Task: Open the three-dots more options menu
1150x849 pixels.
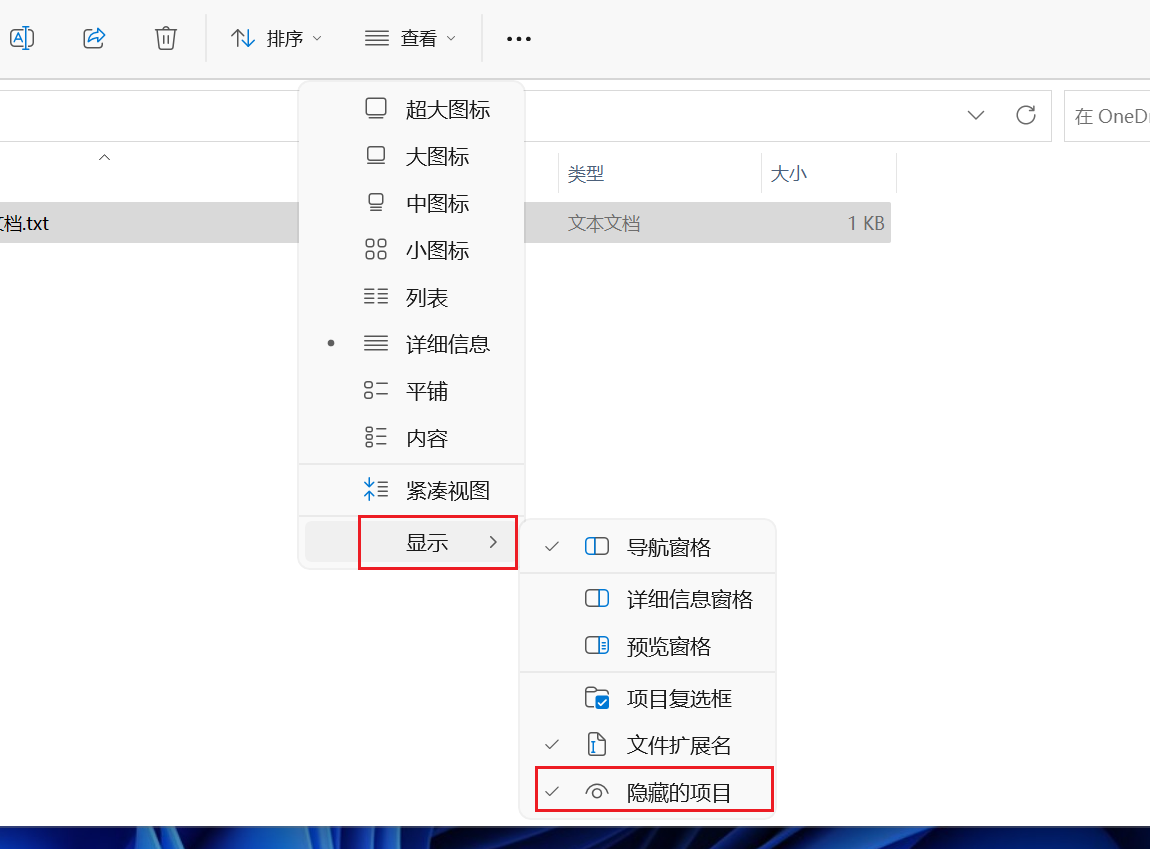Action: click(x=518, y=39)
